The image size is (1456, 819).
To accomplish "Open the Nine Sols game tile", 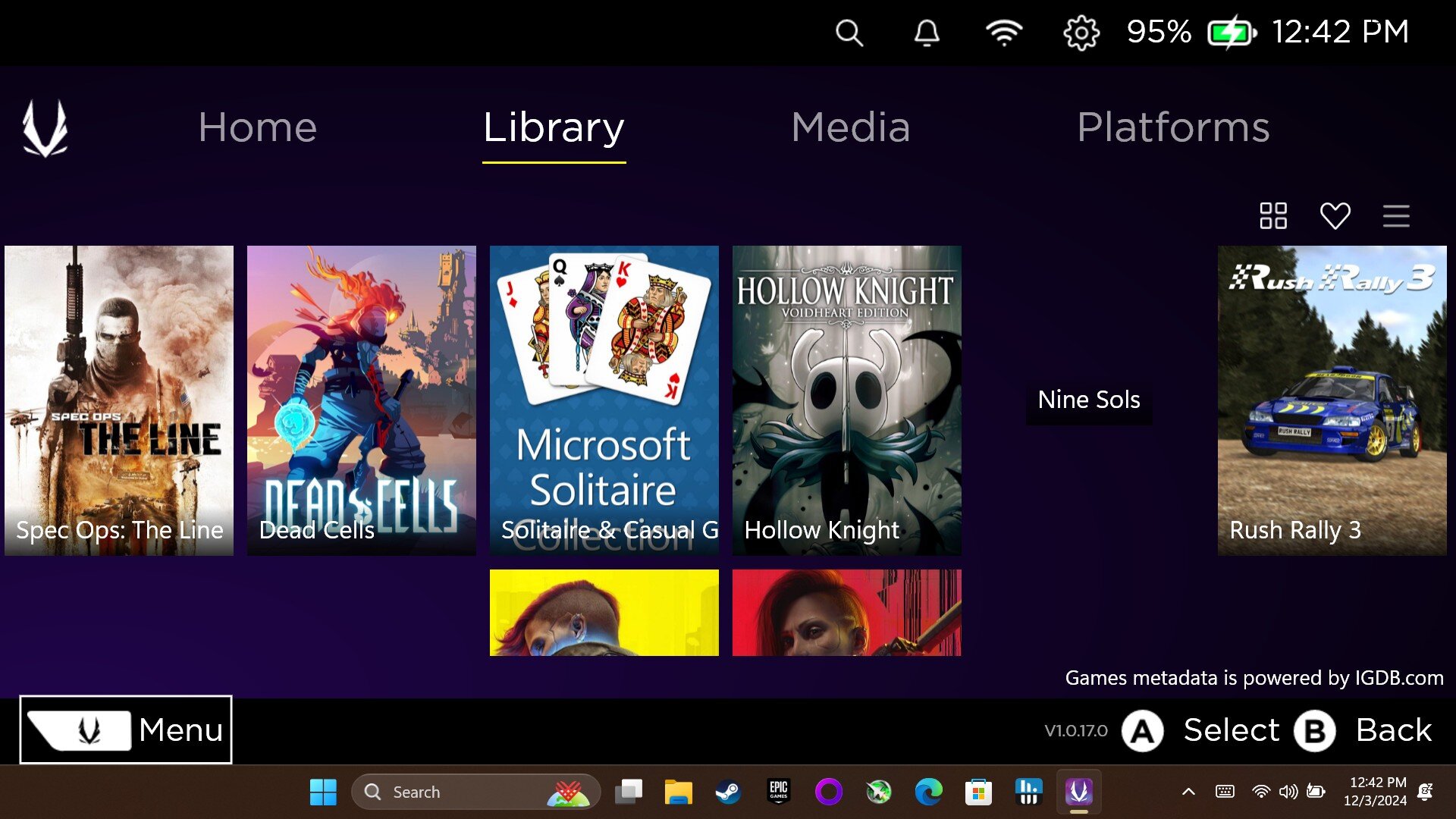I will (x=1089, y=400).
